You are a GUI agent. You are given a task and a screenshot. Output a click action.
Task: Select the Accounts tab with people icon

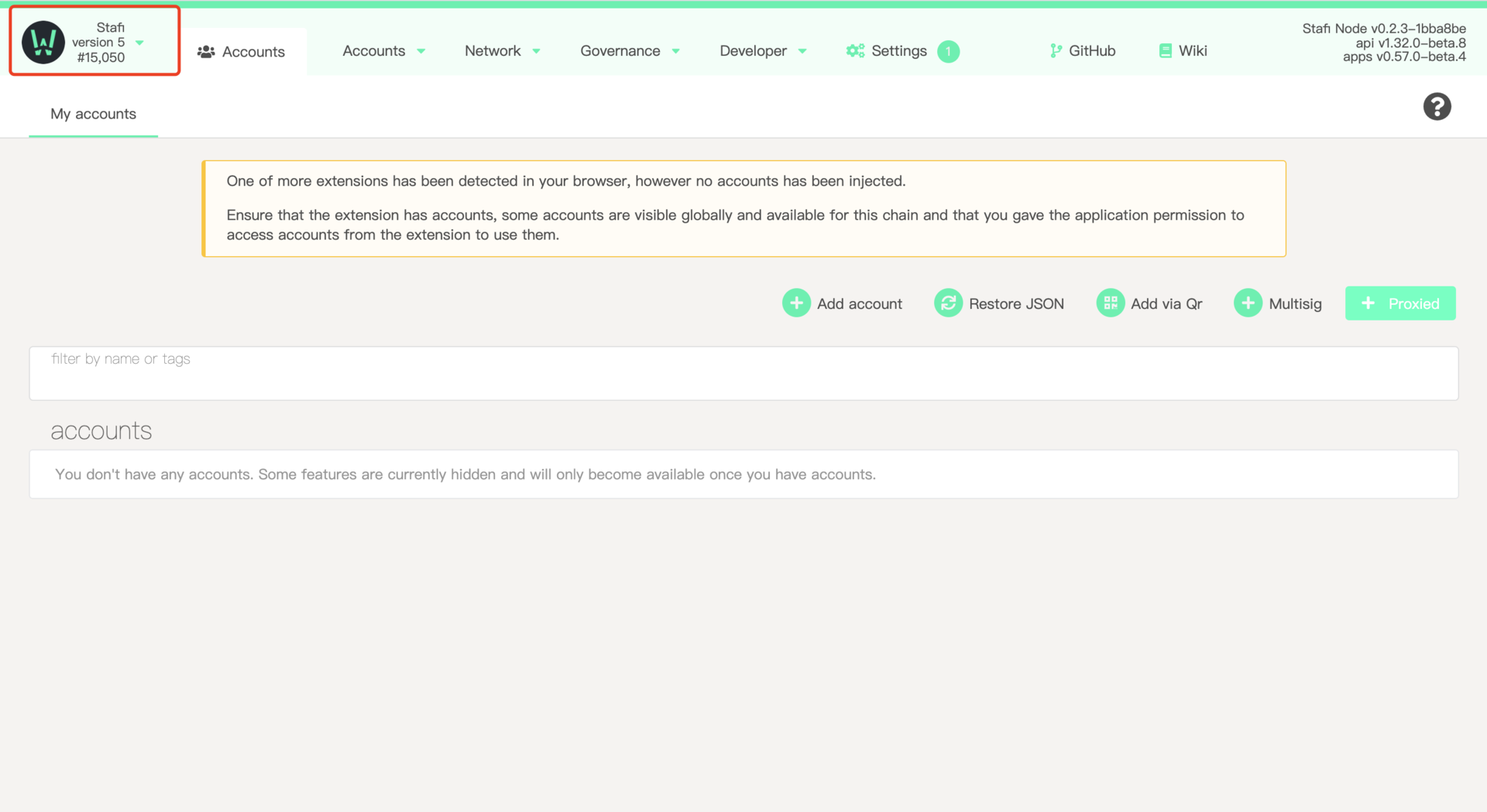click(x=242, y=52)
